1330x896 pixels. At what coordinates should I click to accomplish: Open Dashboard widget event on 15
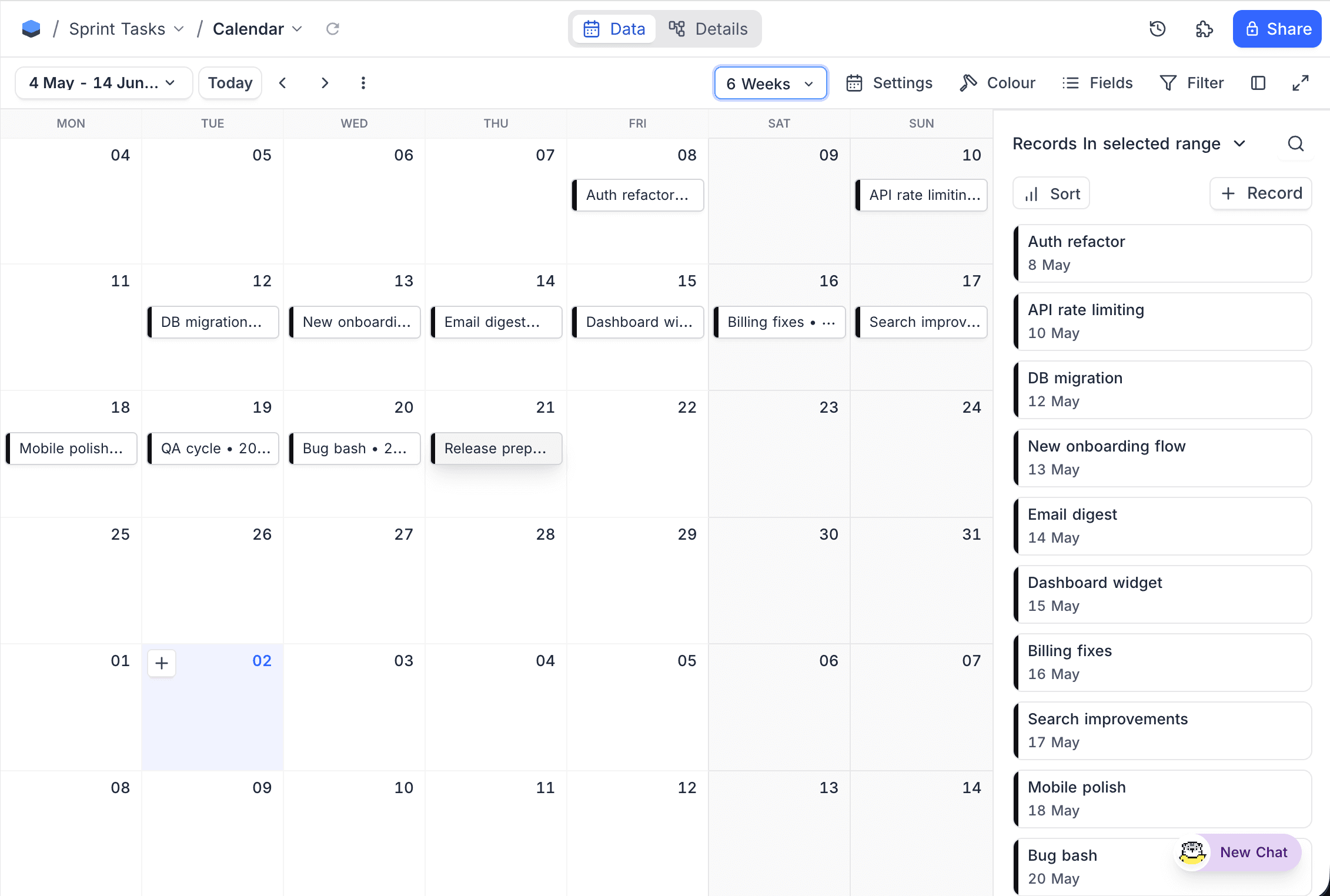(x=637, y=322)
